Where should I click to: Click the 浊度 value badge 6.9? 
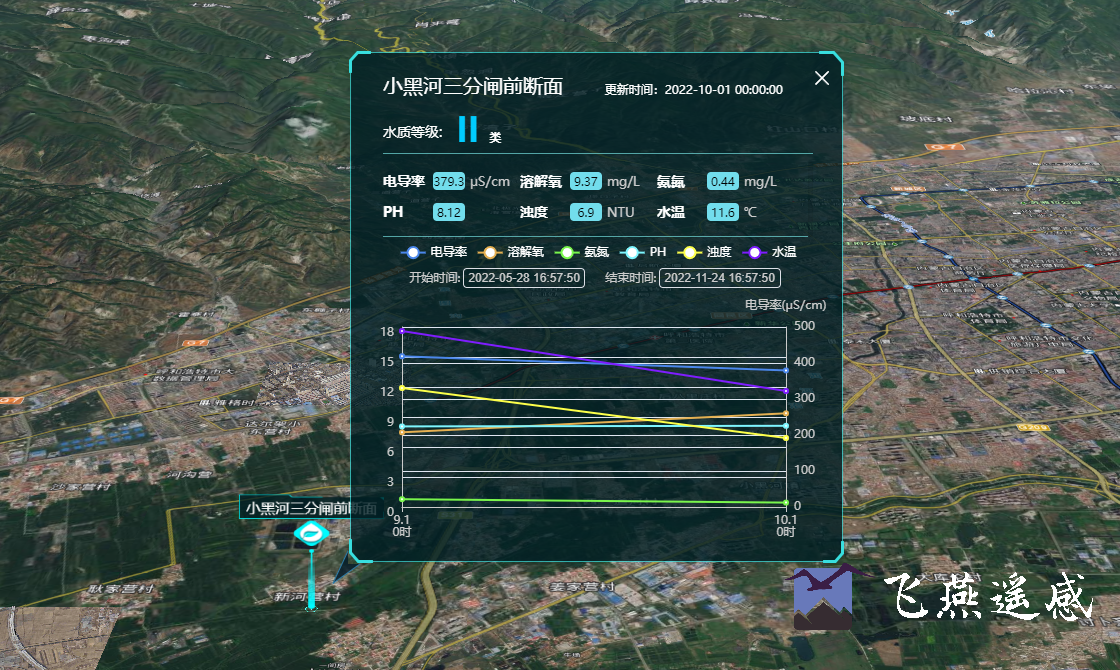coord(585,212)
